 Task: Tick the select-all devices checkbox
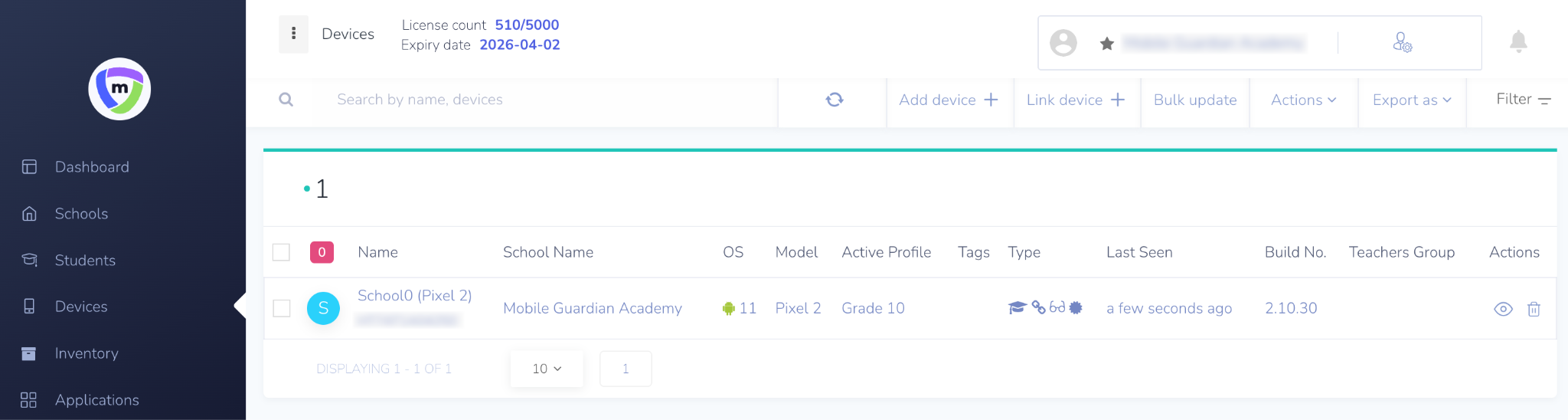(282, 252)
